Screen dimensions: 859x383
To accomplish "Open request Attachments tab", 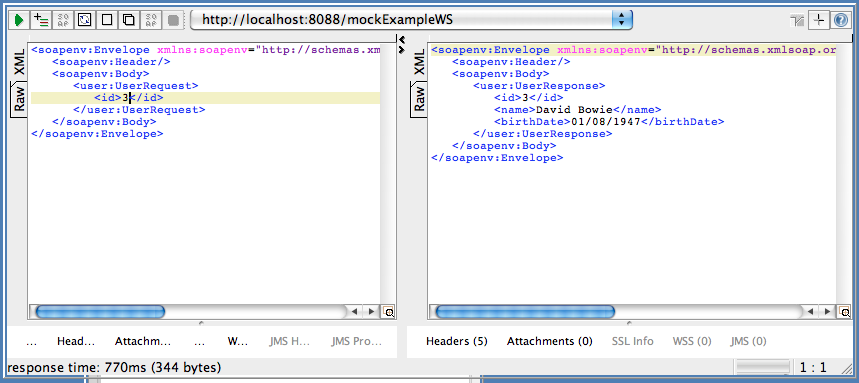I will point(142,341).
